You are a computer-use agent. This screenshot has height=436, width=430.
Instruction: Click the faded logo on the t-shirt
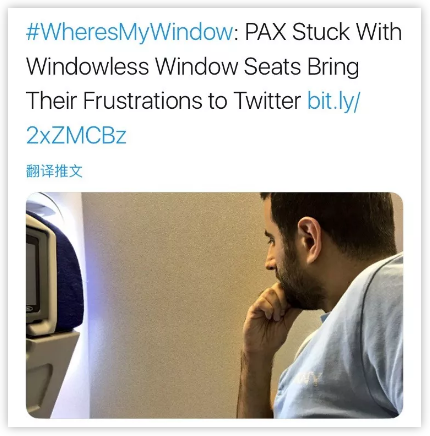[x=308, y=379]
